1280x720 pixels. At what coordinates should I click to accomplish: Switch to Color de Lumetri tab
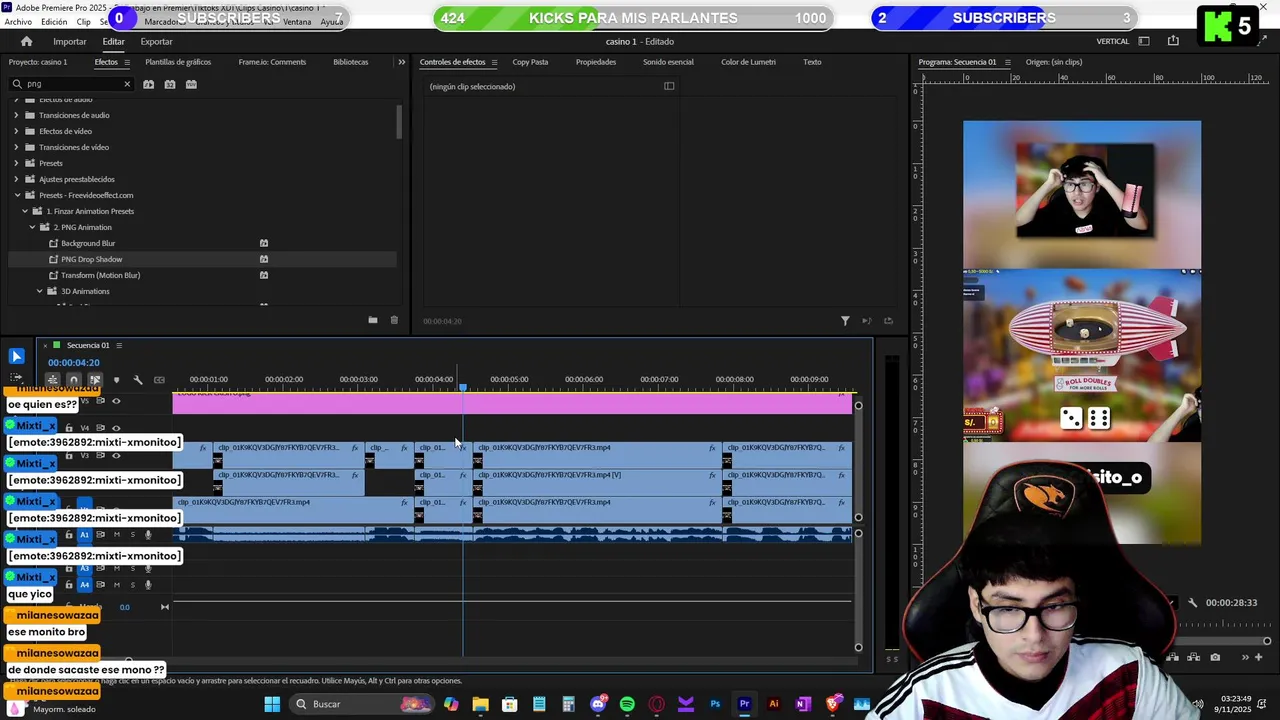pos(748,62)
